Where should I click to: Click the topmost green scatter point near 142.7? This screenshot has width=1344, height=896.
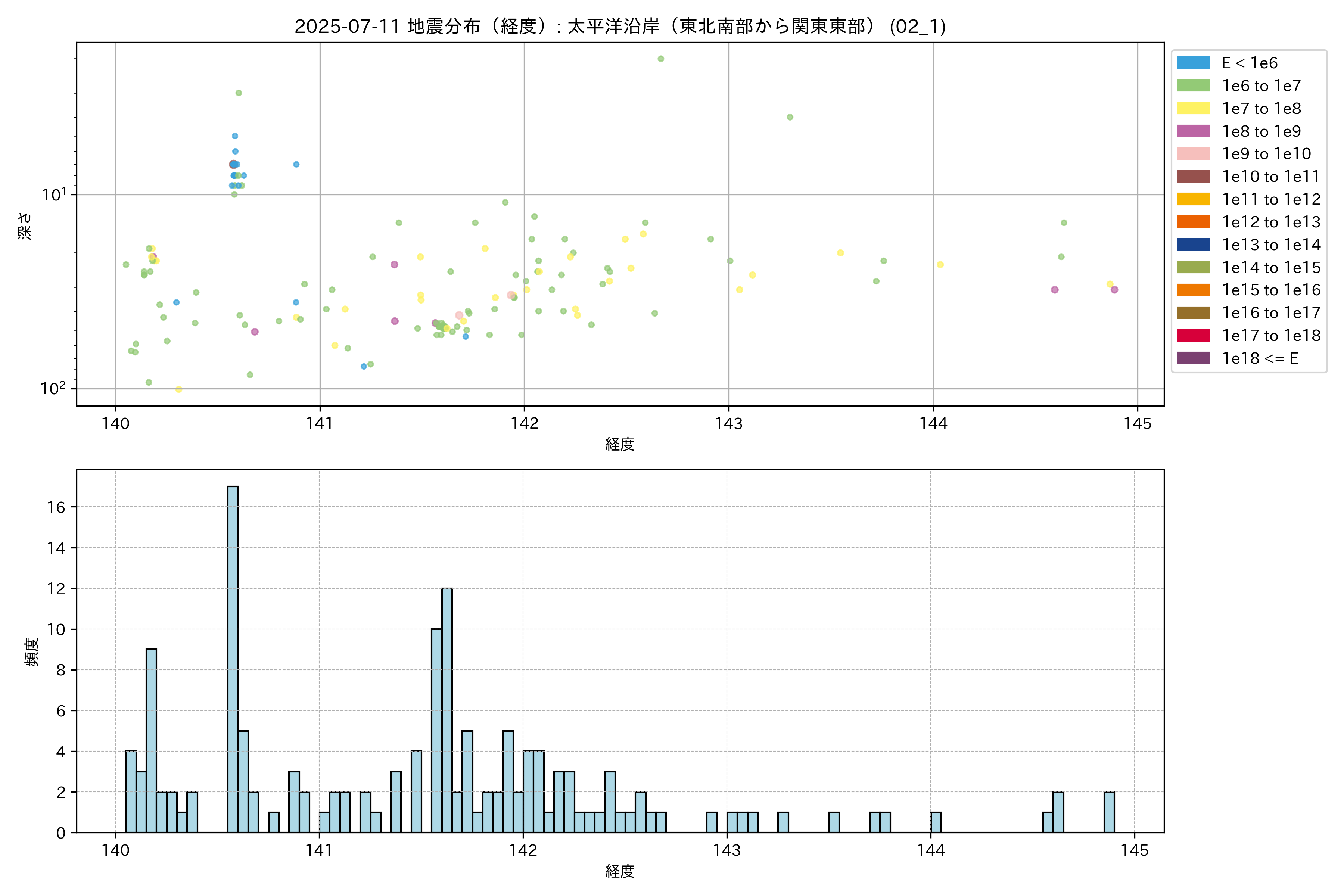coord(660,59)
